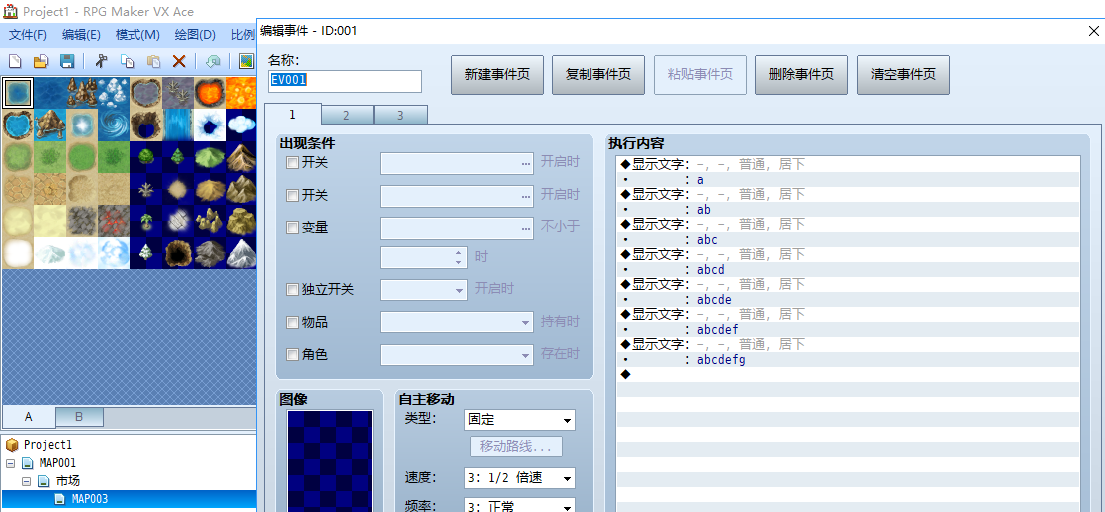Choose the round leafy green tree tile
Viewport: 1105px width, 512px height.
pos(145,156)
